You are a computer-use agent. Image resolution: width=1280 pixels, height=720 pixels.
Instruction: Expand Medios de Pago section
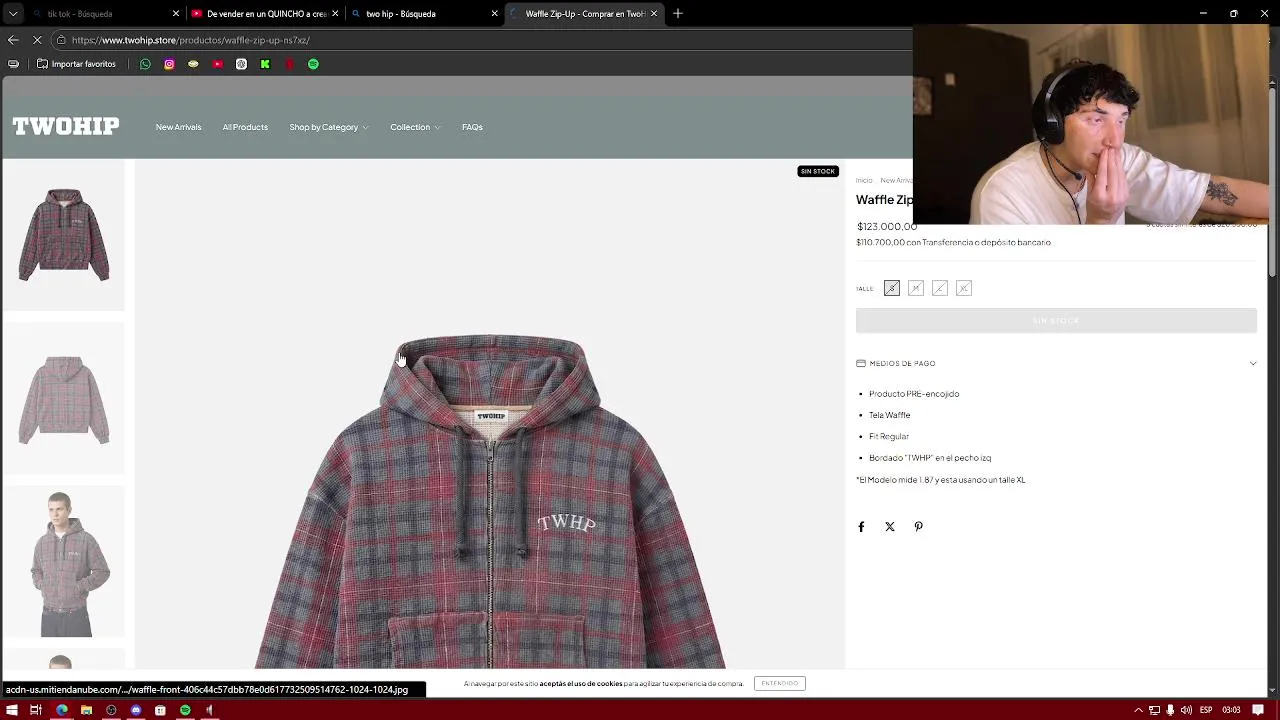(x=1056, y=363)
